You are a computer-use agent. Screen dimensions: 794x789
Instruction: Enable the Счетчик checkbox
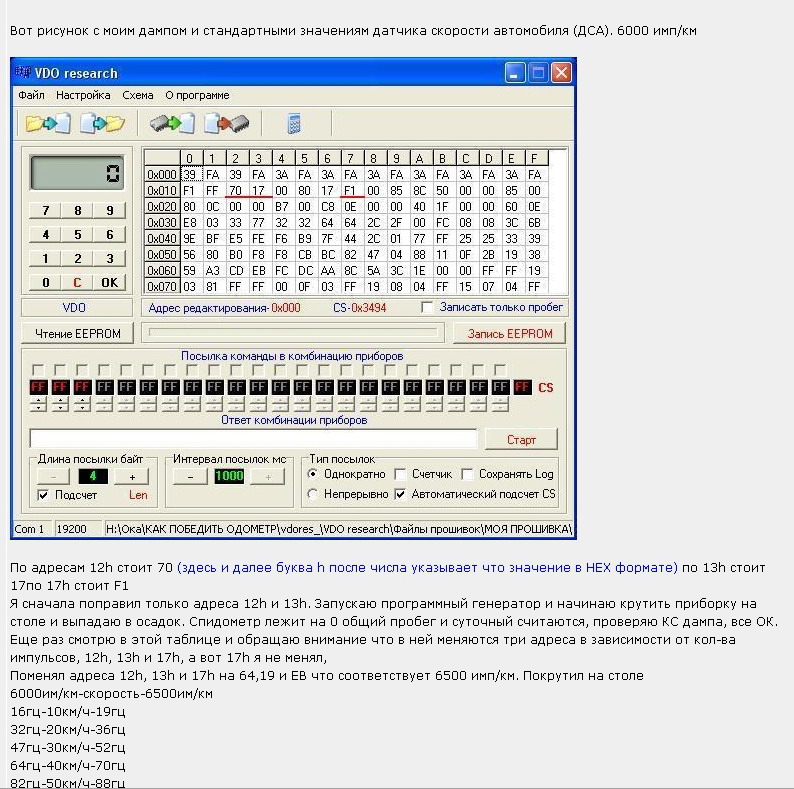pyautogui.click(x=401, y=475)
